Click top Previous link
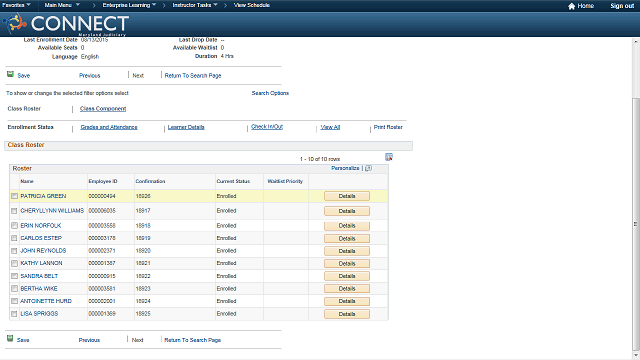 [x=90, y=76]
